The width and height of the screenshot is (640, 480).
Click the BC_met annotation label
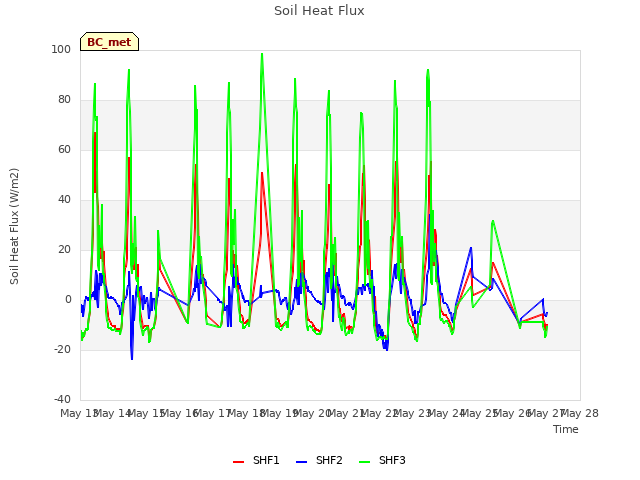(x=109, y=42)
